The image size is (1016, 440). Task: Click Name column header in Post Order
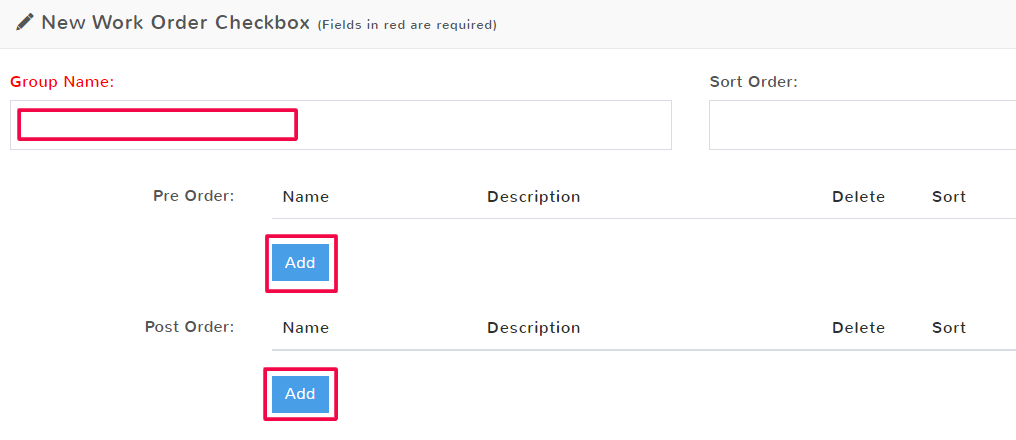point(306,328)
